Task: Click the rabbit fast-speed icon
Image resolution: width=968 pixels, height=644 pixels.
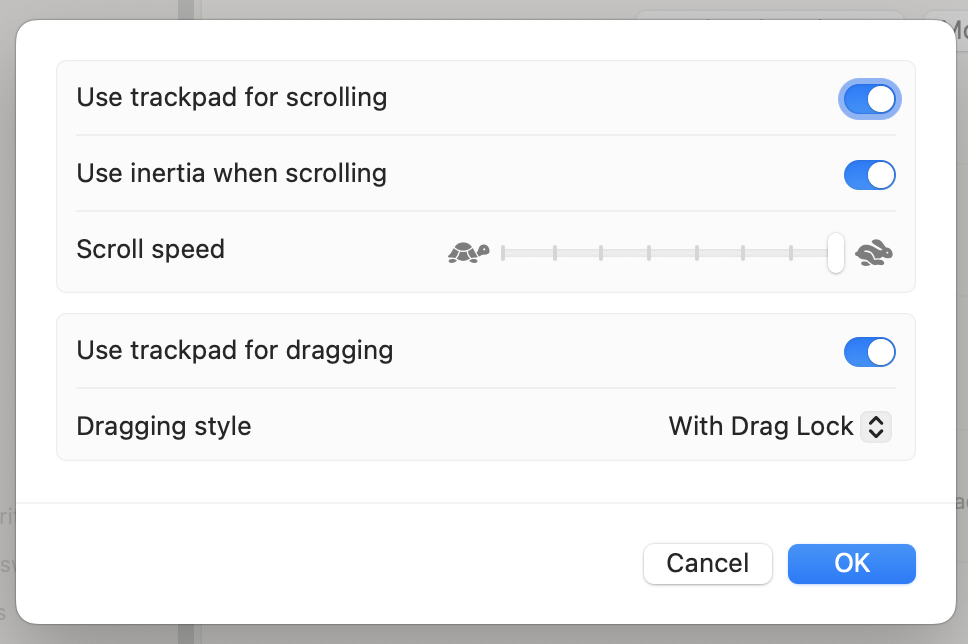Action: pos(874,253)
